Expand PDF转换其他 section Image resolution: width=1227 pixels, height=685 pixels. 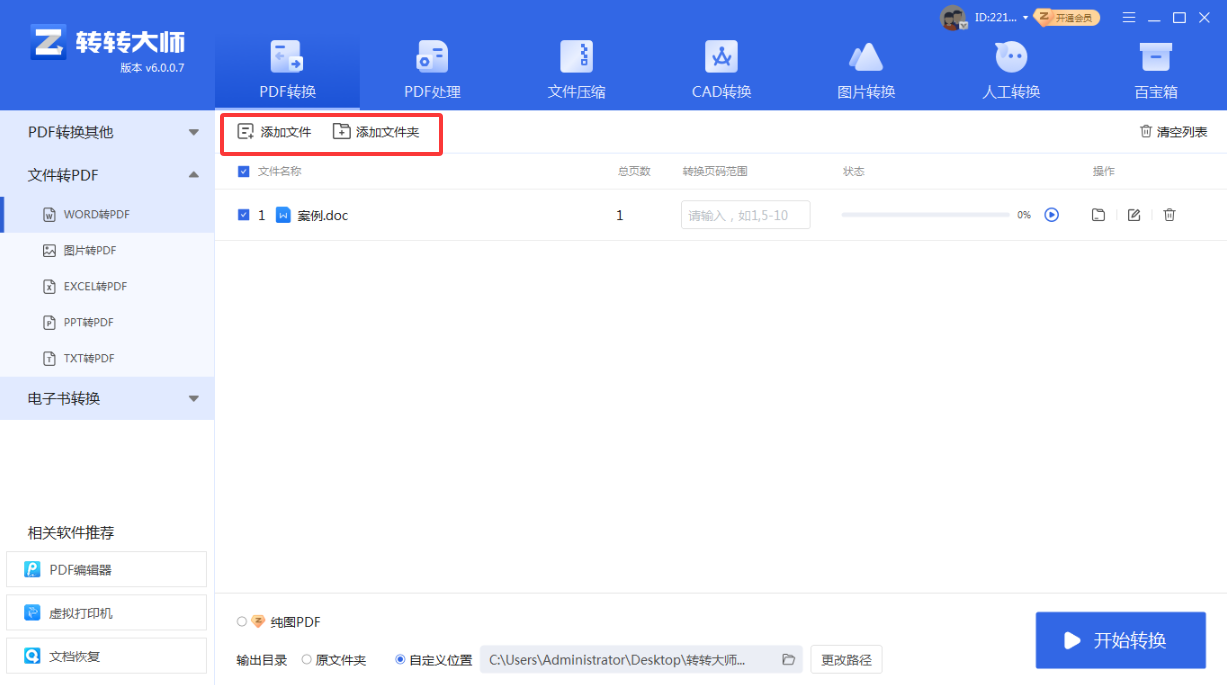[x=107, y=132]
